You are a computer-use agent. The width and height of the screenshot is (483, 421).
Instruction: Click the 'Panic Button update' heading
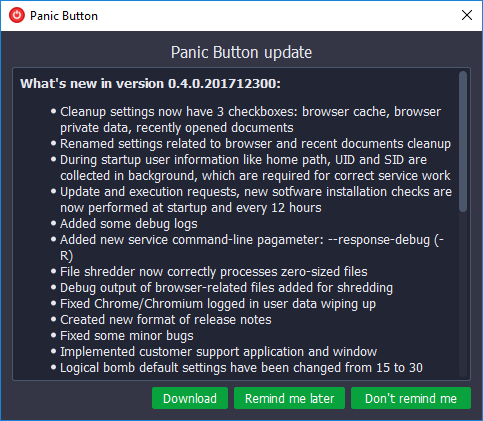tap(241, 52)
